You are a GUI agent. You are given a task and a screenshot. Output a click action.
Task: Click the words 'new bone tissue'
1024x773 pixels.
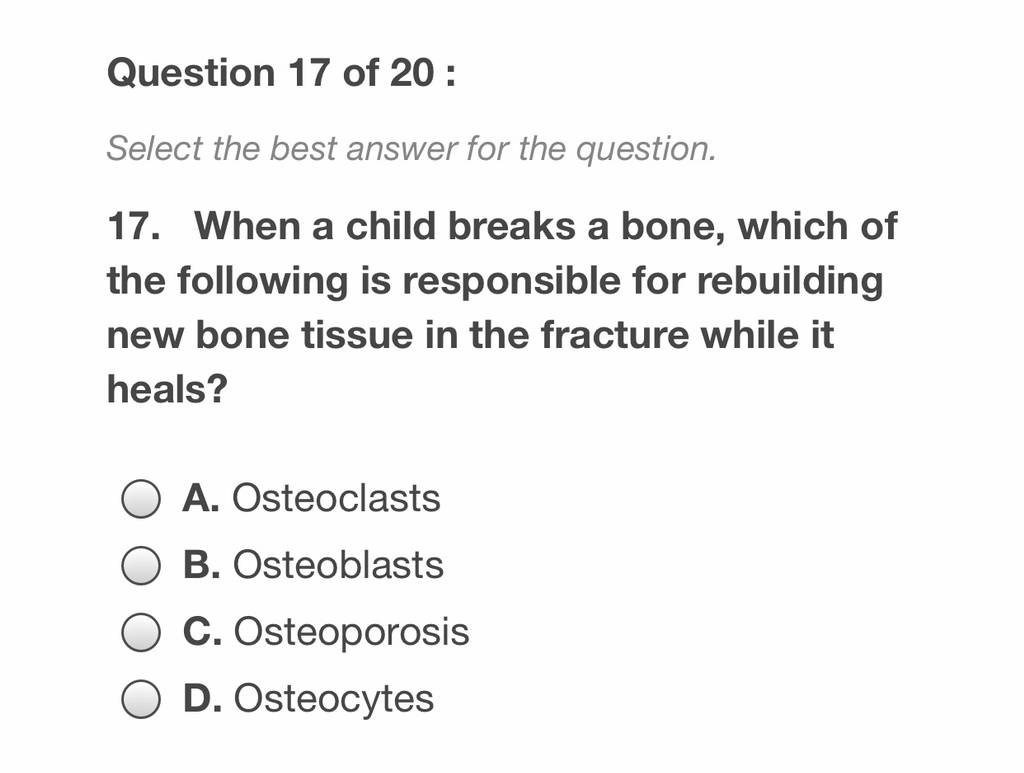(260, 336)
